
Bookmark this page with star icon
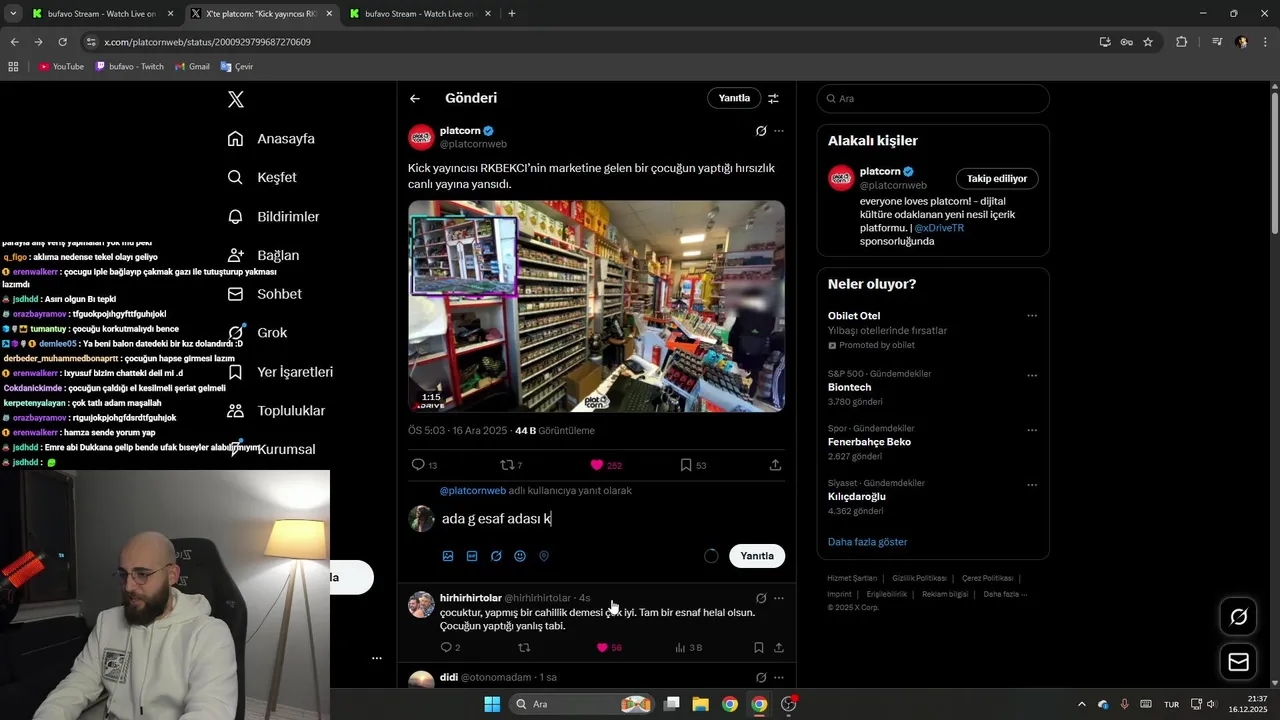[x=1148, y=42]
